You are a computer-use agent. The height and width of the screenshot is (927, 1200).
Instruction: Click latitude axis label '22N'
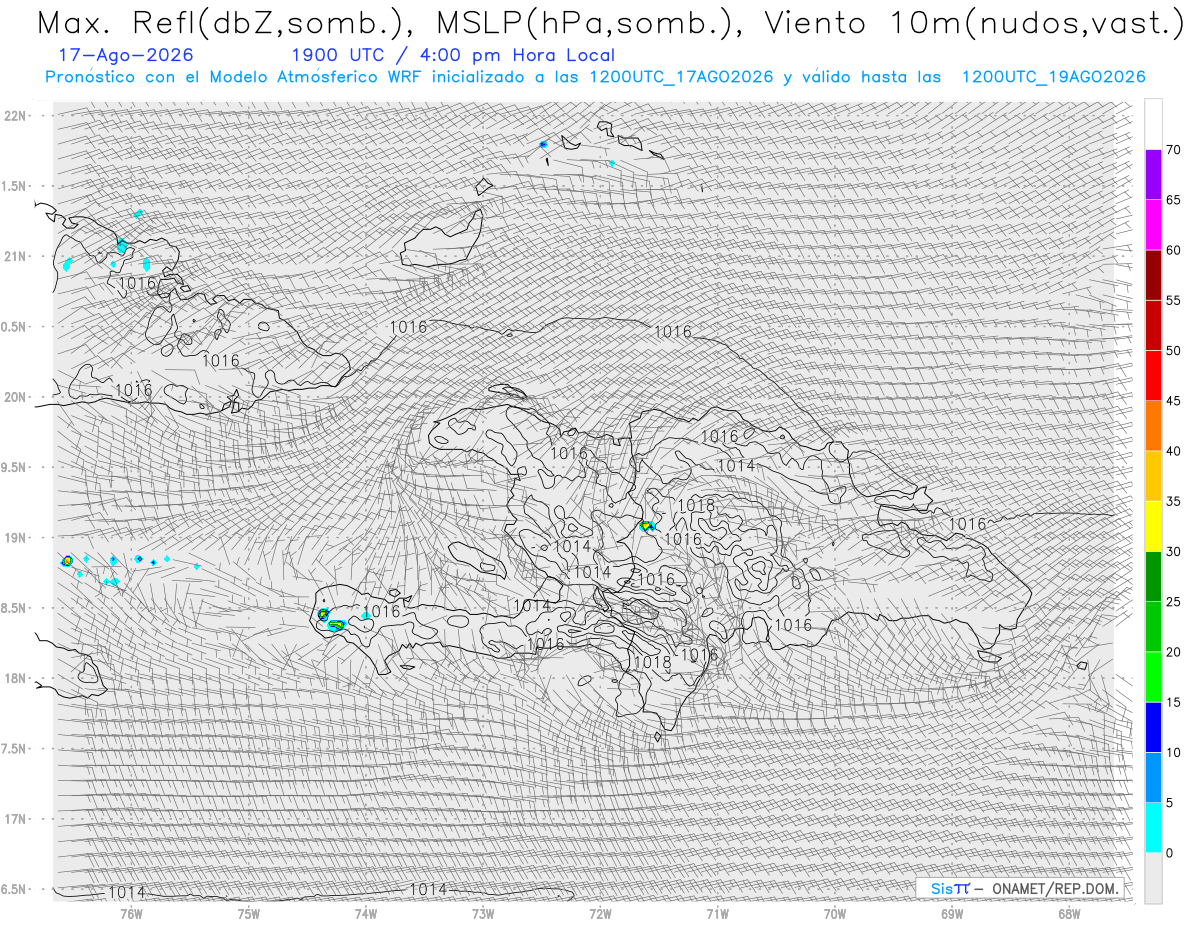coord(16,115)
